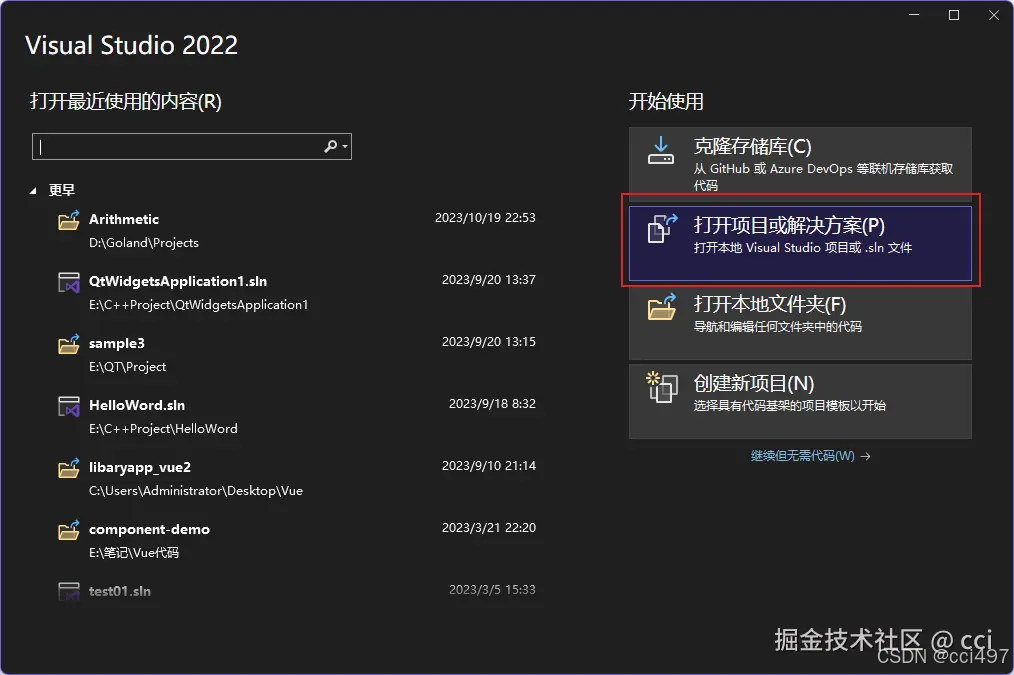Select path D:\Goland\Projects
This screenshot has height=675, width=1014.
coord(144,243)
